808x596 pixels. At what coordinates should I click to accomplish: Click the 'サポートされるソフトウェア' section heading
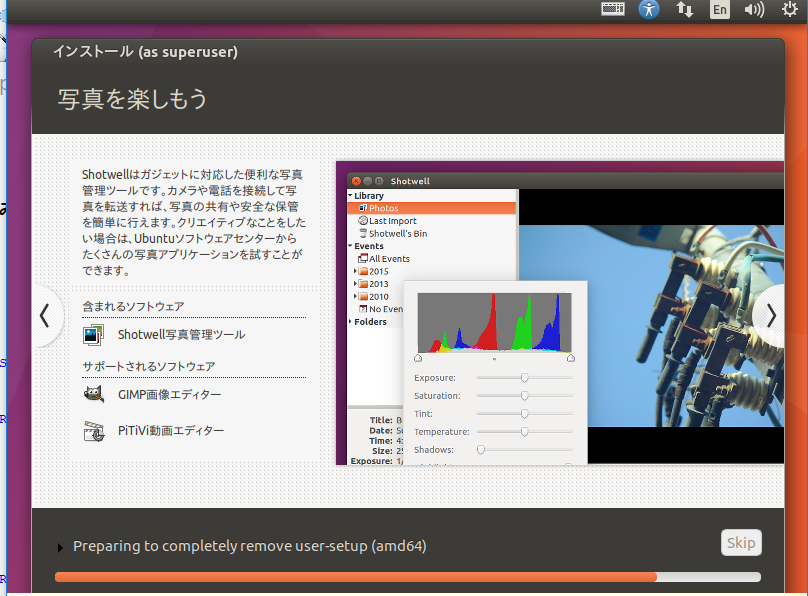[149, 366]
